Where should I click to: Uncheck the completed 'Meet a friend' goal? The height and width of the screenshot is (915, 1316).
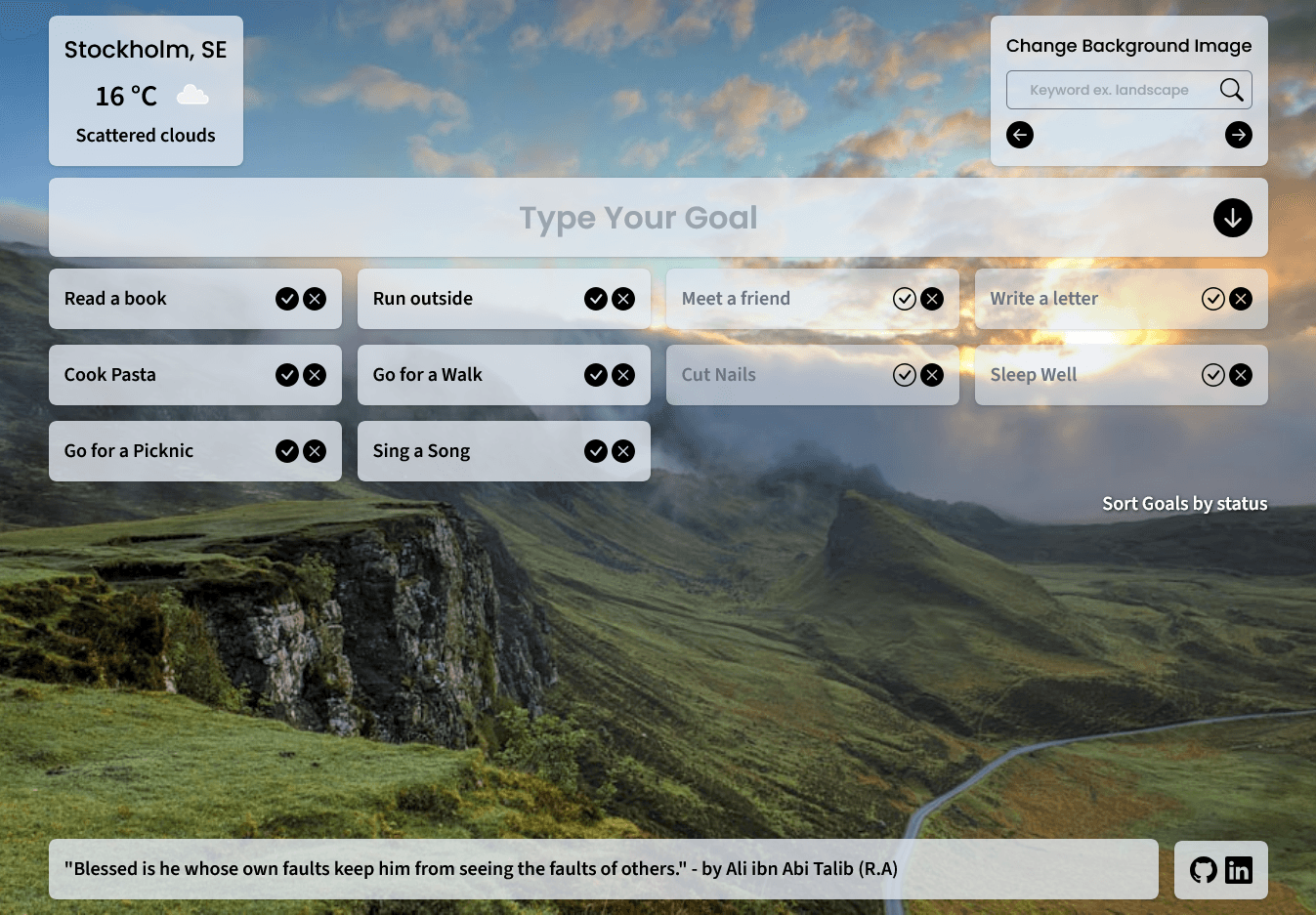904,299
